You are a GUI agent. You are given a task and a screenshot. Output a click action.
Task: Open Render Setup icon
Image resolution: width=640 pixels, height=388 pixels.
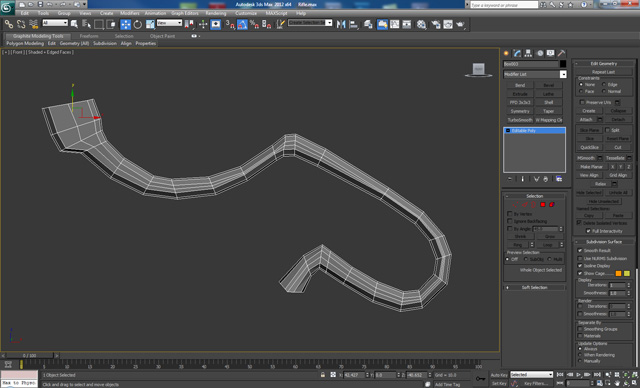[x=436, y=24]
